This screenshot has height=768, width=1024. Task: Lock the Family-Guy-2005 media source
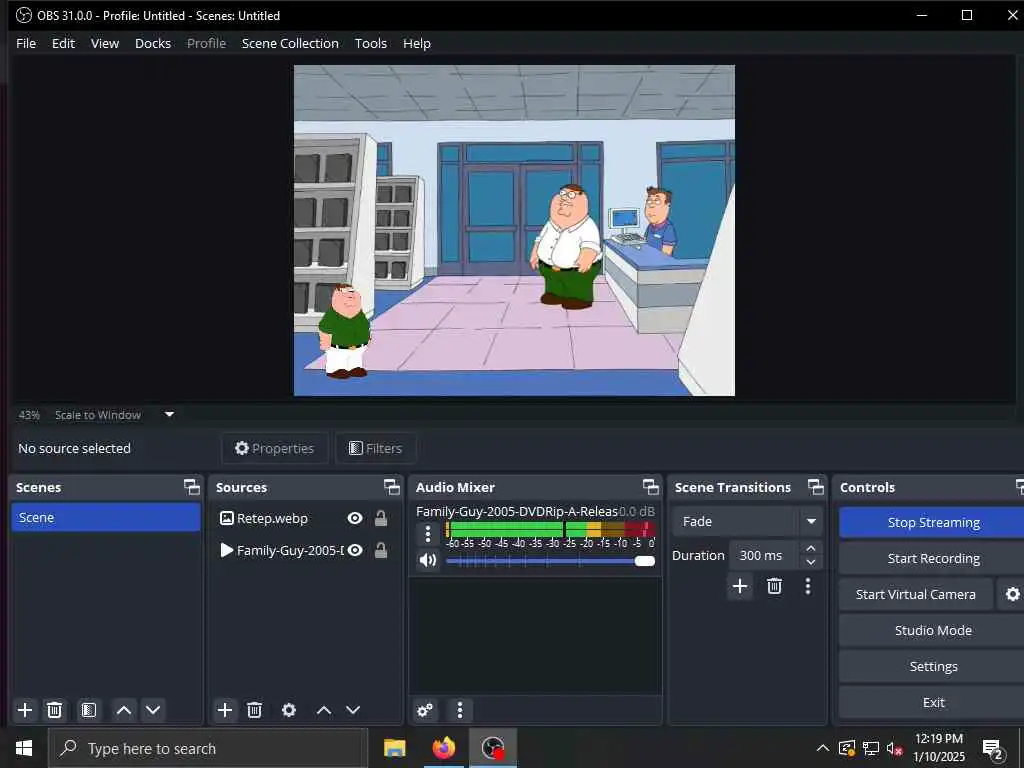(381, 550)
